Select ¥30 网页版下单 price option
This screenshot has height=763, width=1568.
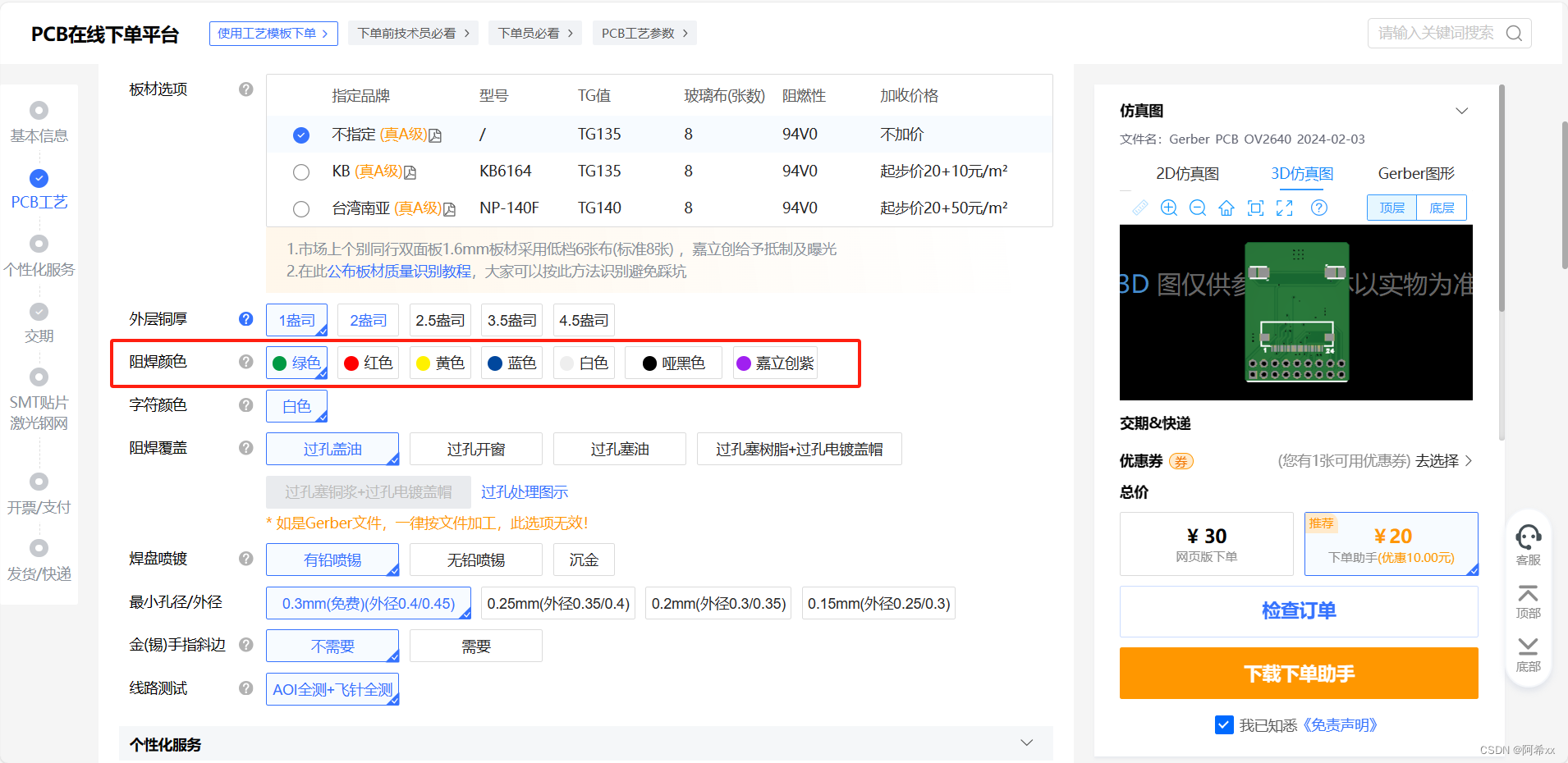tap(1207, 544)
